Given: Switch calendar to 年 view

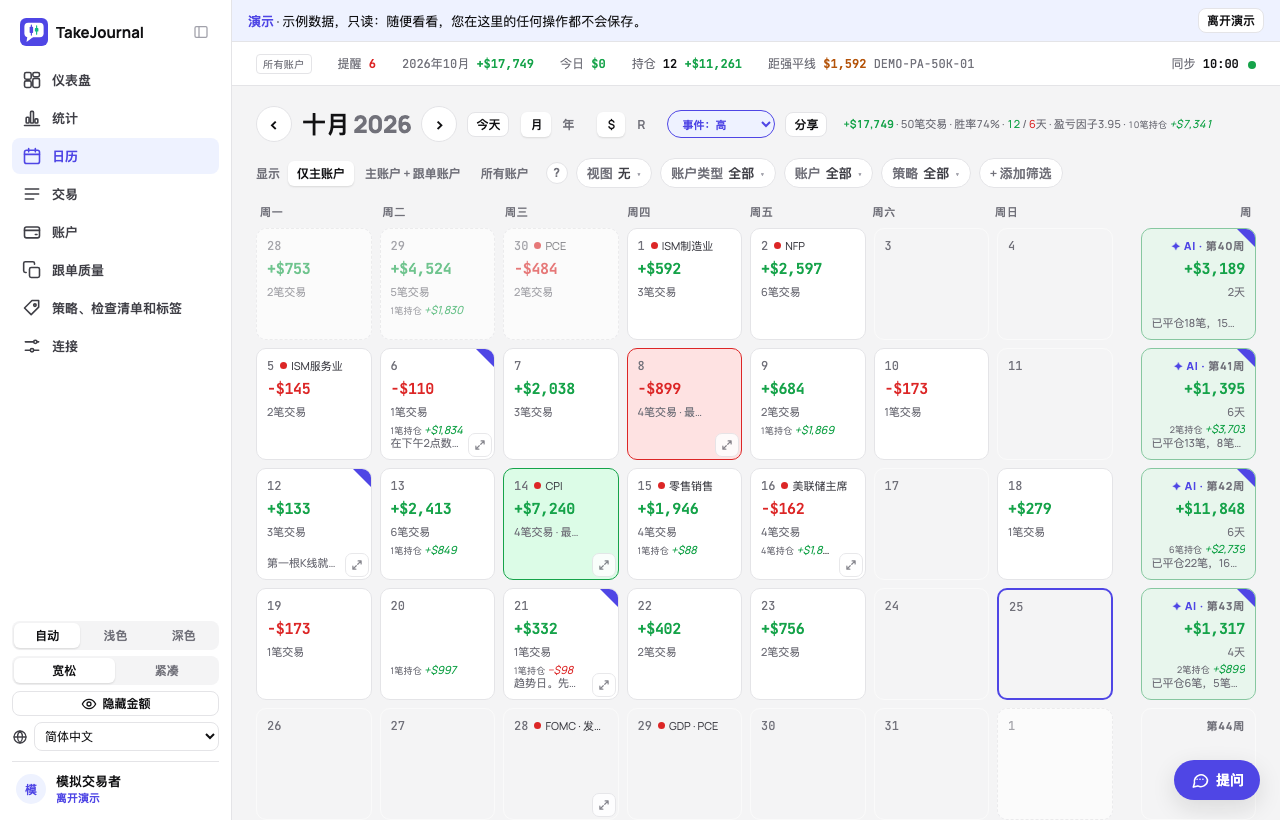Looking at the screenshot, I should pos(568,125).
